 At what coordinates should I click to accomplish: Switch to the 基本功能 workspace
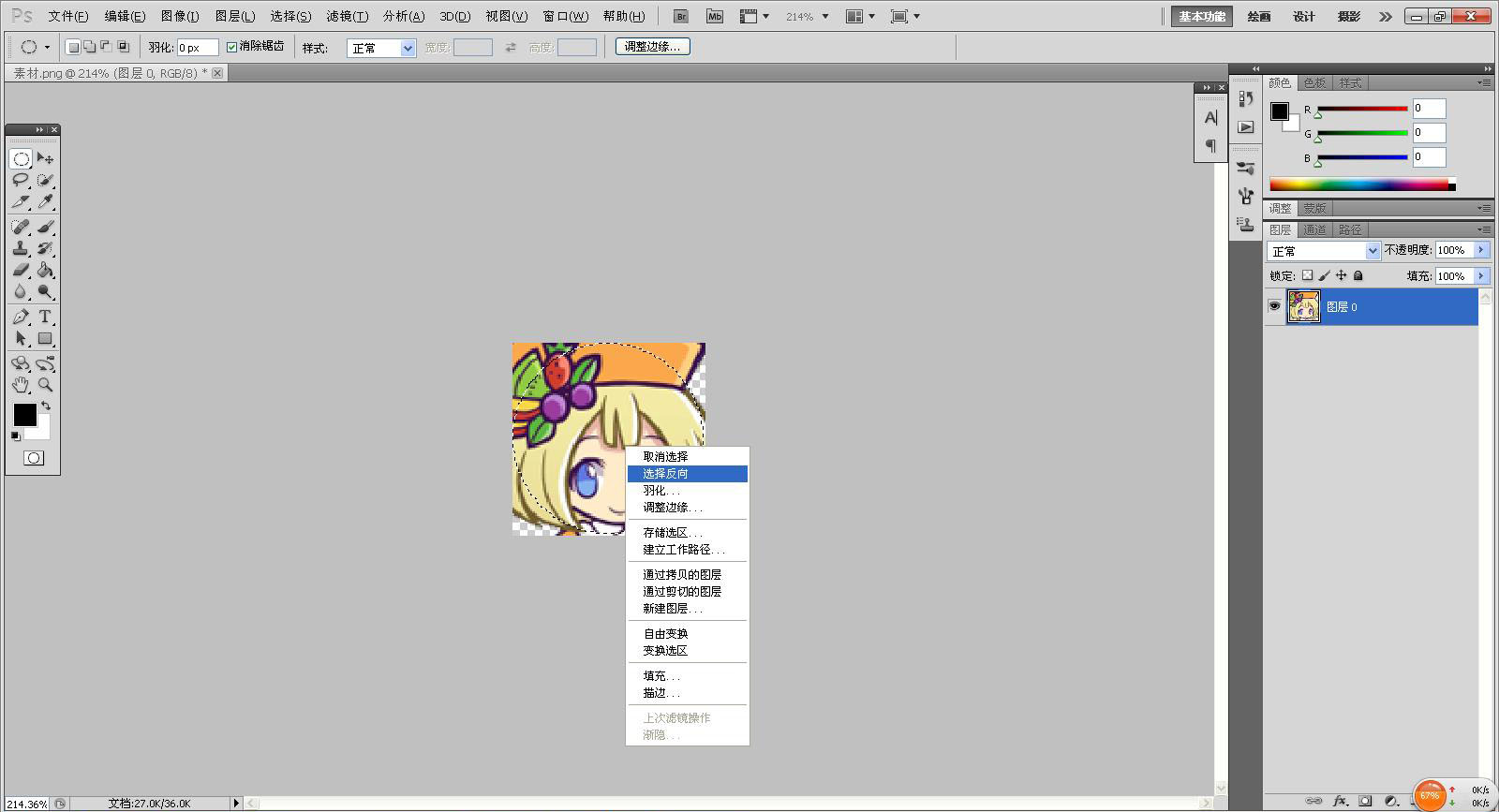[x=1202, y=16]
